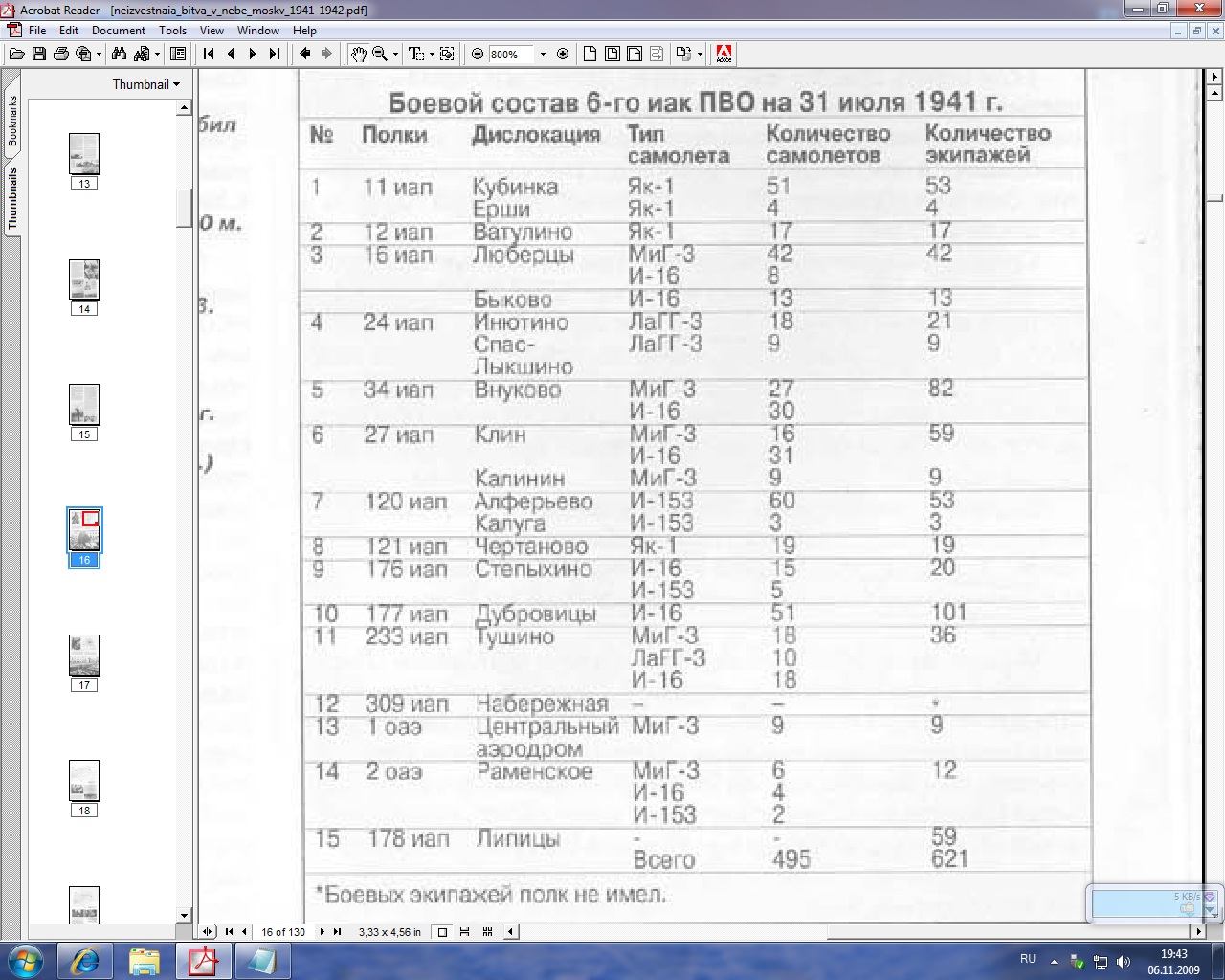Viewport: 1225px width, 980px height.
Task: Open the Thumbnail options dropdown
Action: click(145, 84)
